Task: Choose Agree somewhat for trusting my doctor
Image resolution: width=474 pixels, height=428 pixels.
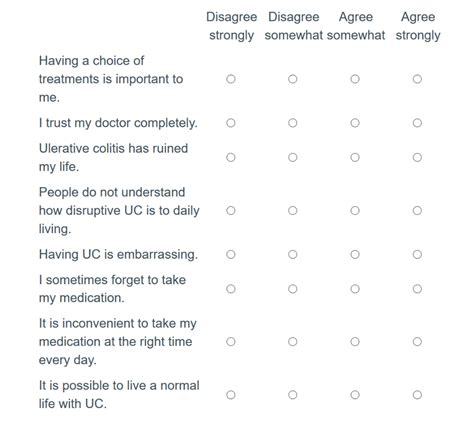Action: pos(355,123)
